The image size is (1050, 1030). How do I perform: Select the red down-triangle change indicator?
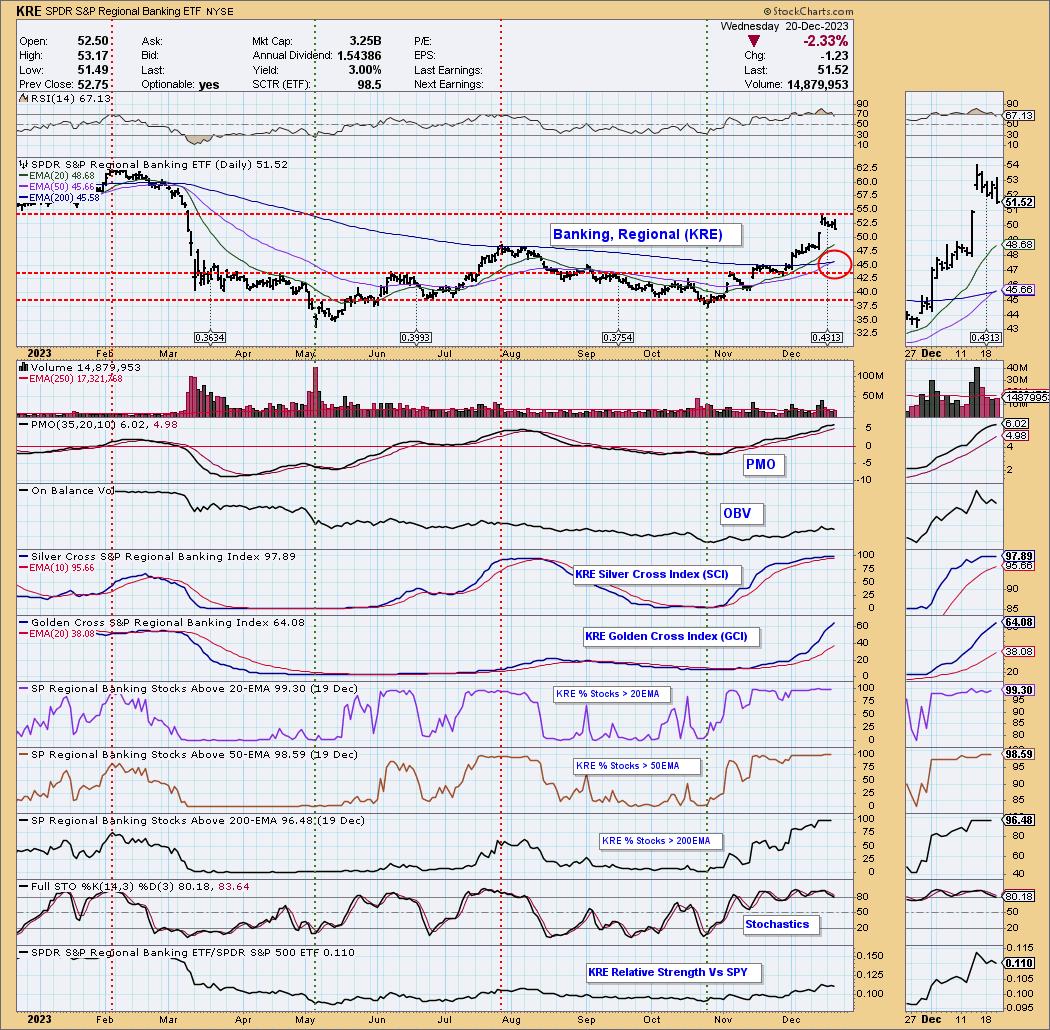pos(753,42)
